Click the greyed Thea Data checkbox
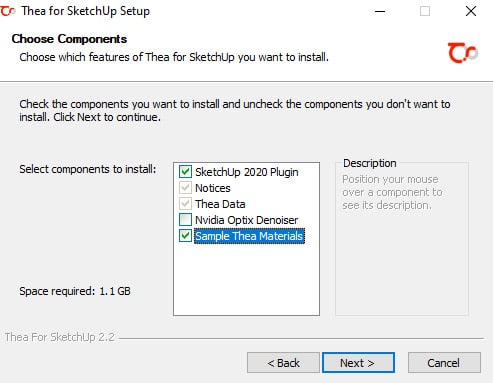This screenshot has width=493, height=383. [x=185, y=204]
